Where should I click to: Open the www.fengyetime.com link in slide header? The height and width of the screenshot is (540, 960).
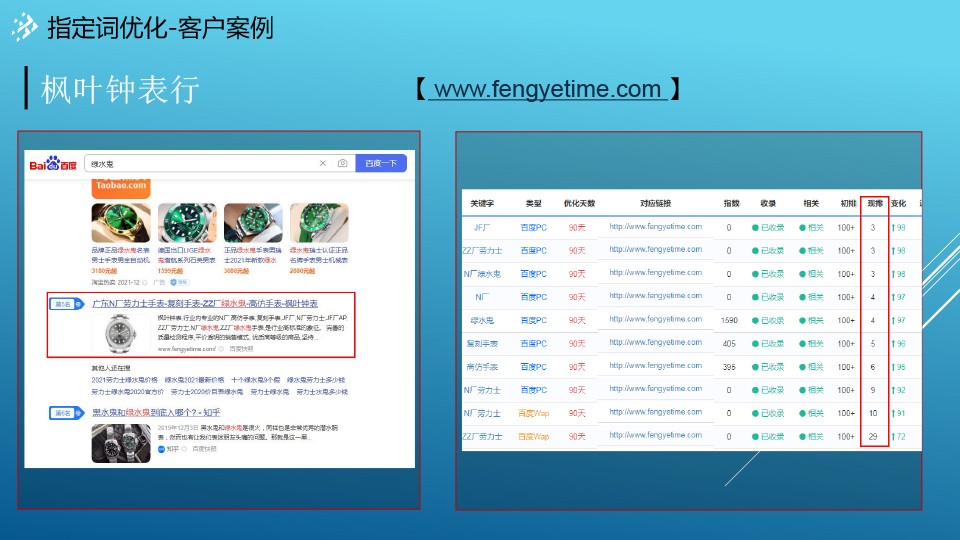click(548, 90)
